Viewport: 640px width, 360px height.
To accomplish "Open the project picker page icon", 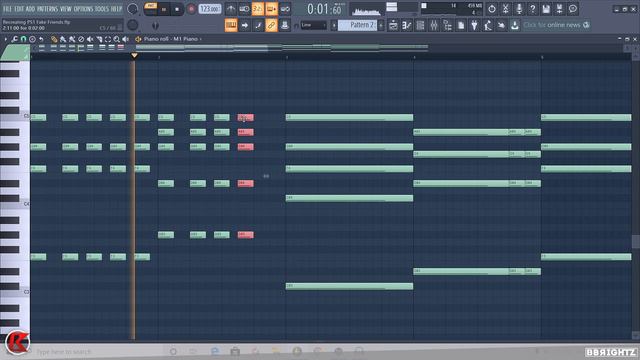I will coord(461,25).
